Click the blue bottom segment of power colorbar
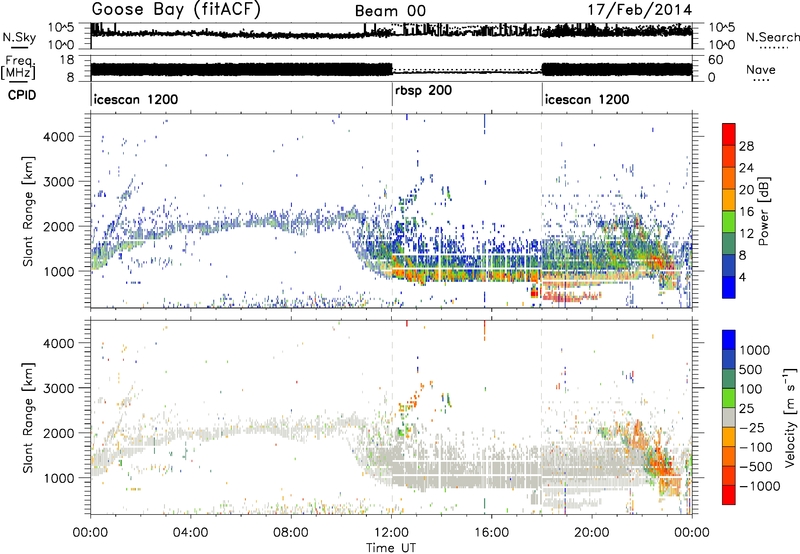The height and width of the screenshot is (554, 800). [729, 288]
